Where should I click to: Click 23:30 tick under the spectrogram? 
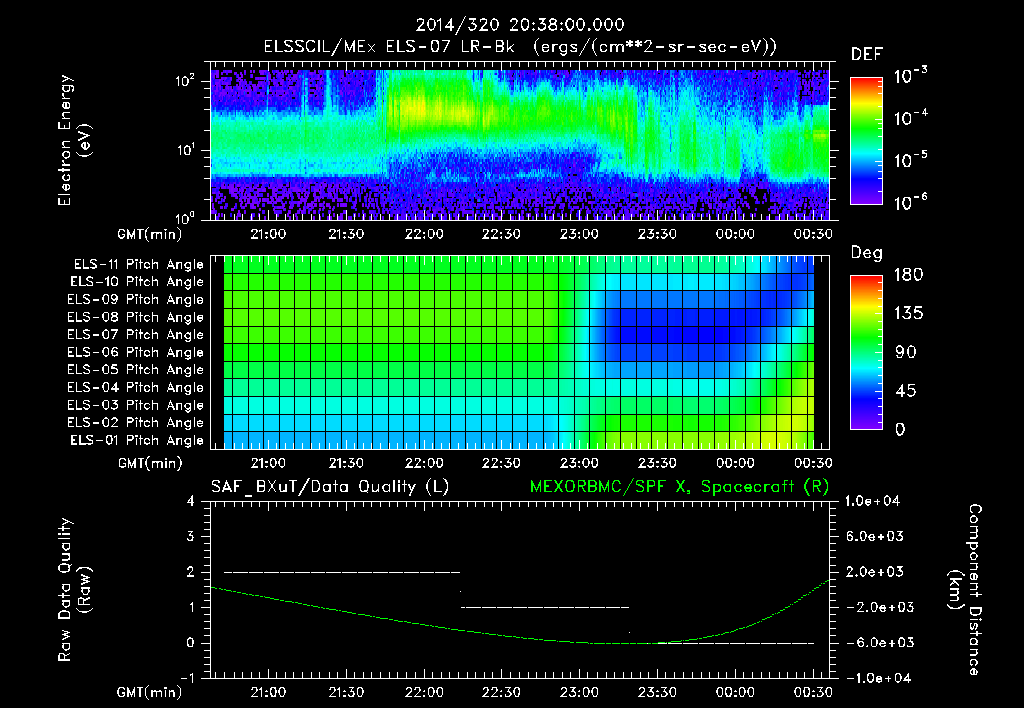(x=657, y=234)
